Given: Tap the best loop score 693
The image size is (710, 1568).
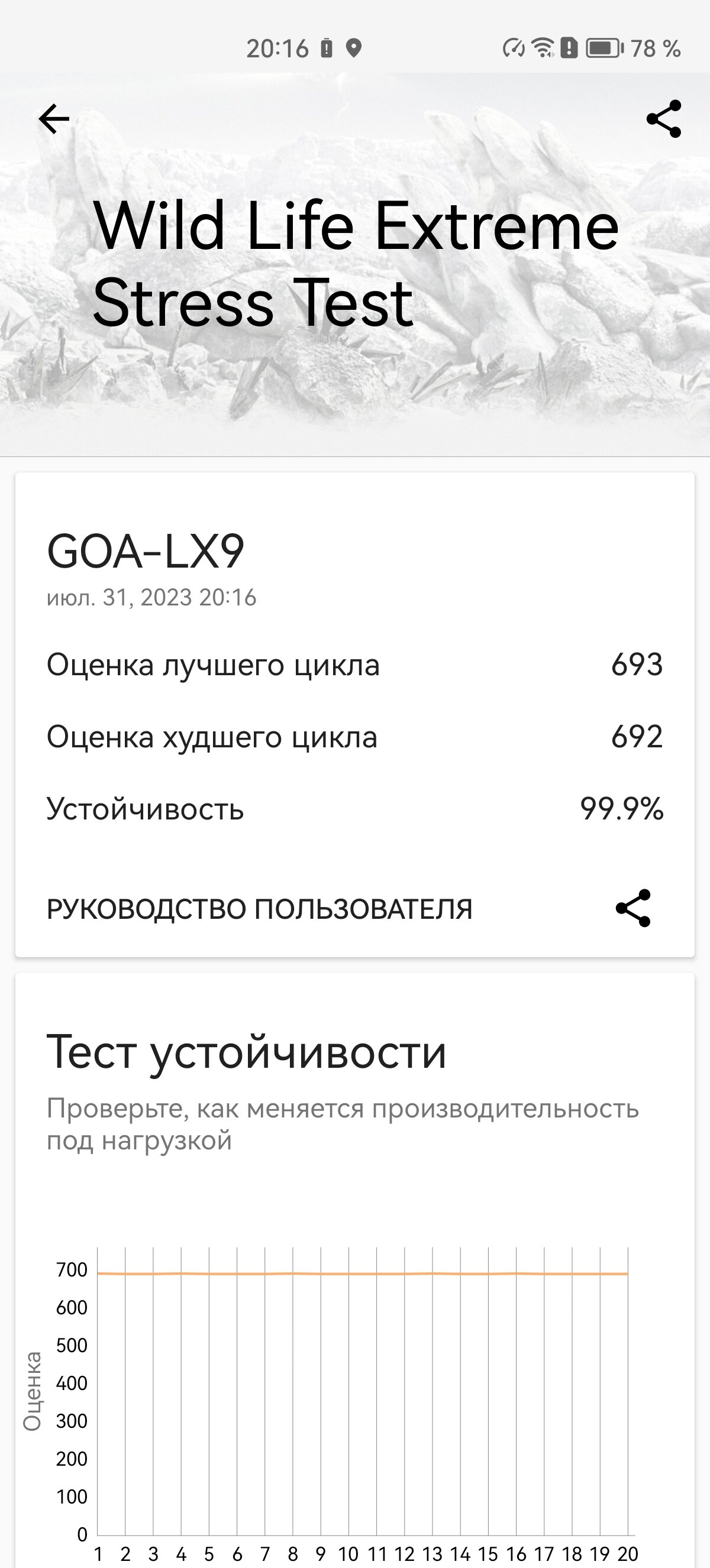Looking at the screenshot, I should tap(637, 665).
